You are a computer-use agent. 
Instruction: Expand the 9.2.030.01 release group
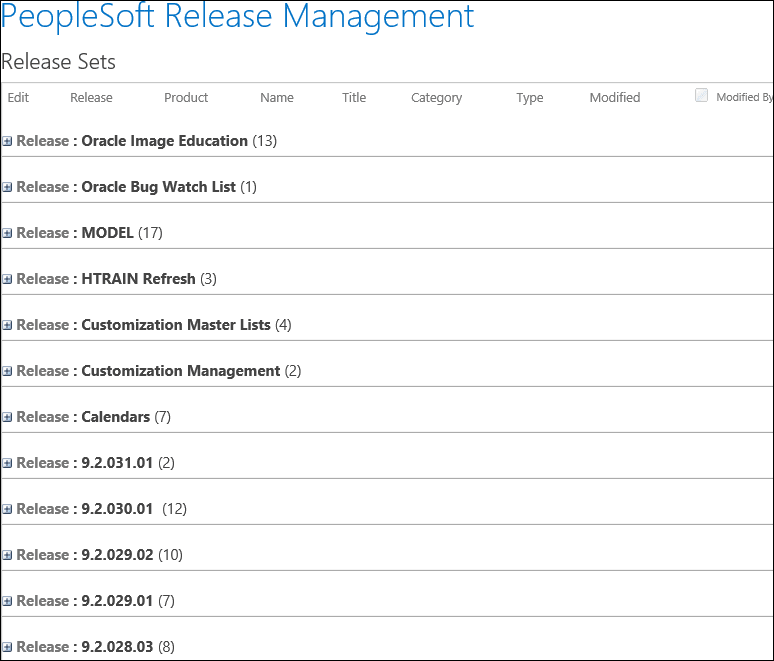pyautogui.click(x=7, y=509)
